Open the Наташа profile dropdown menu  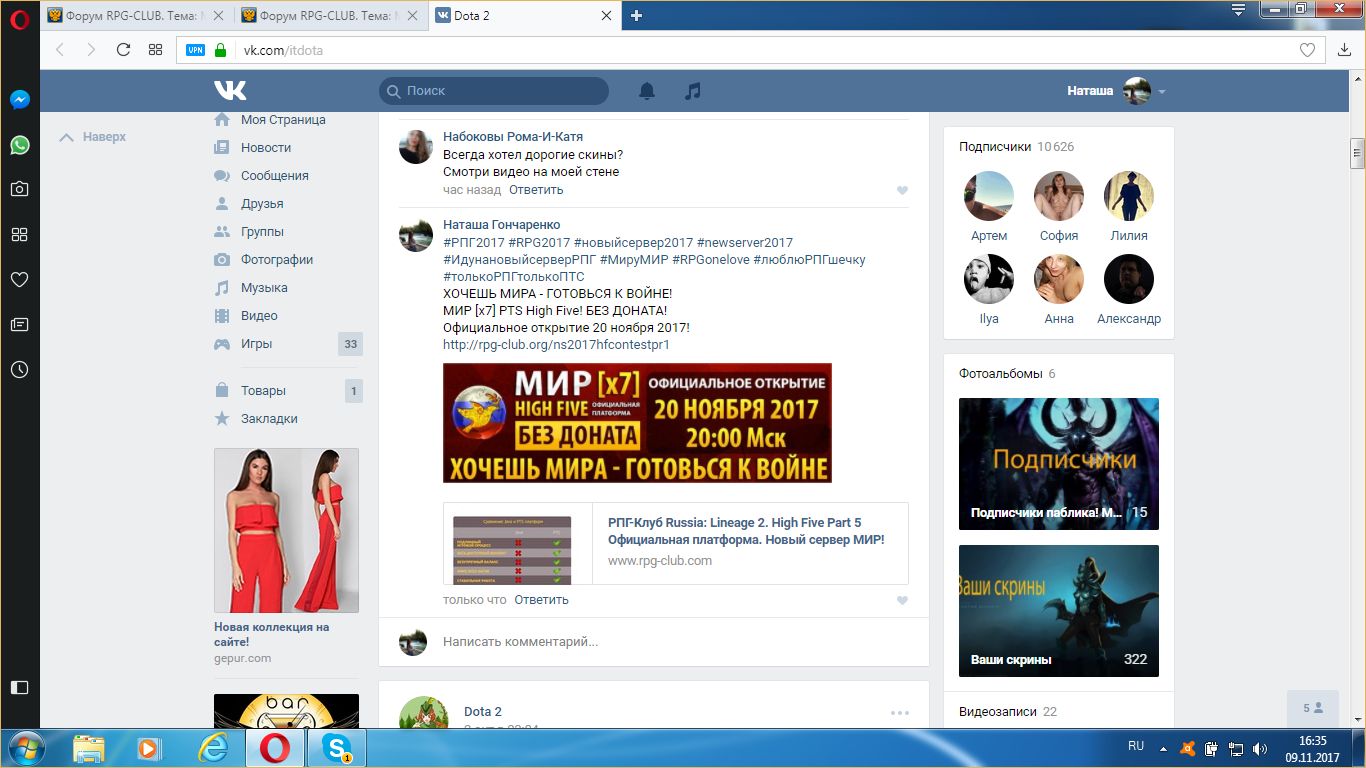[x=1161, y=91]
